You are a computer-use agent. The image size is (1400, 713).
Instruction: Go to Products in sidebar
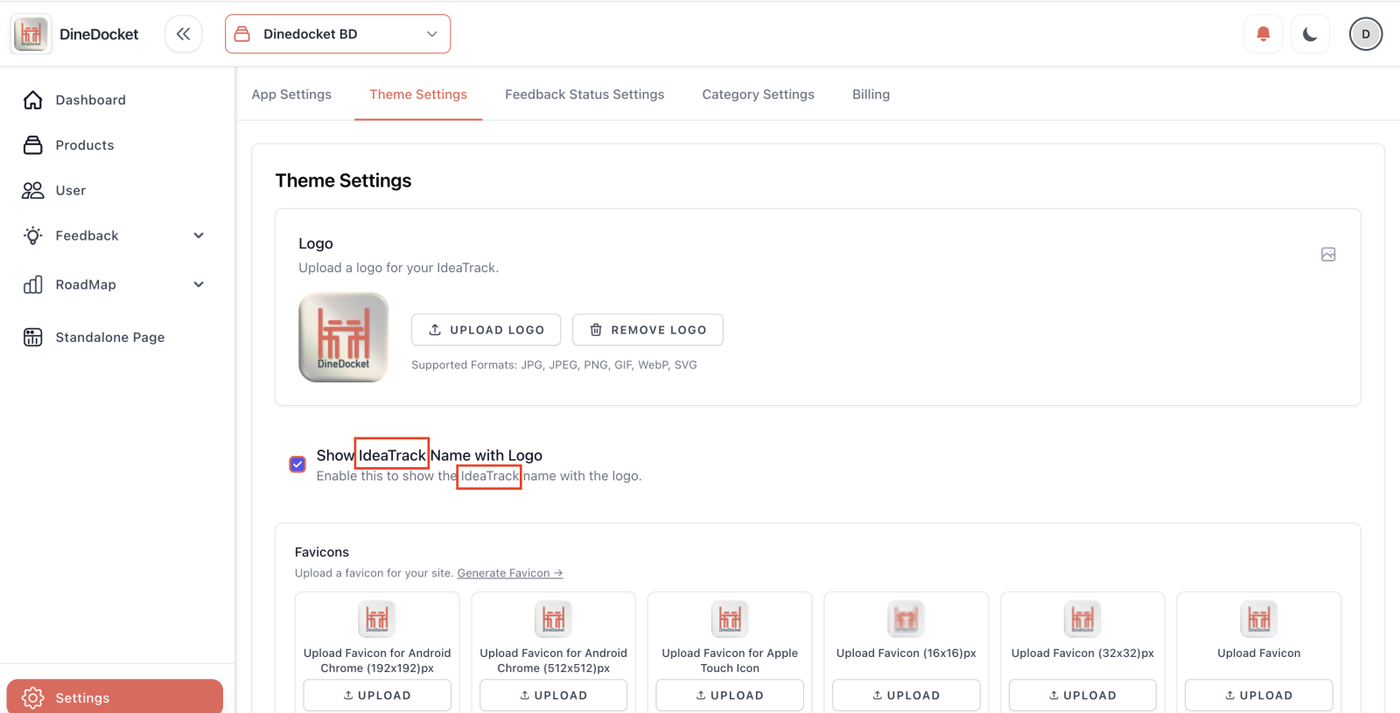pos(84,145)
